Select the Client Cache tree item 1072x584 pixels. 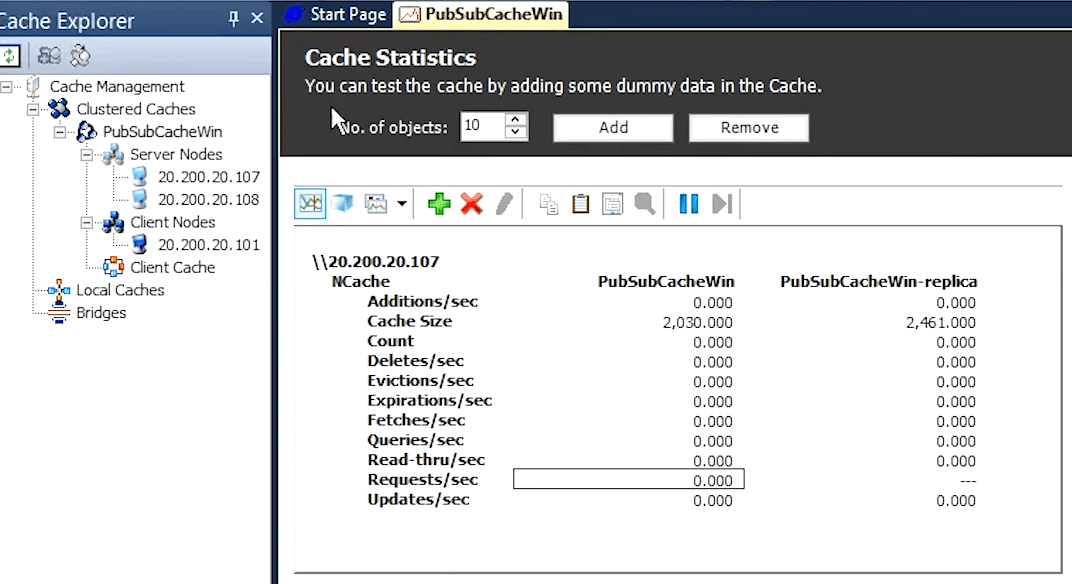click(173, 267)
